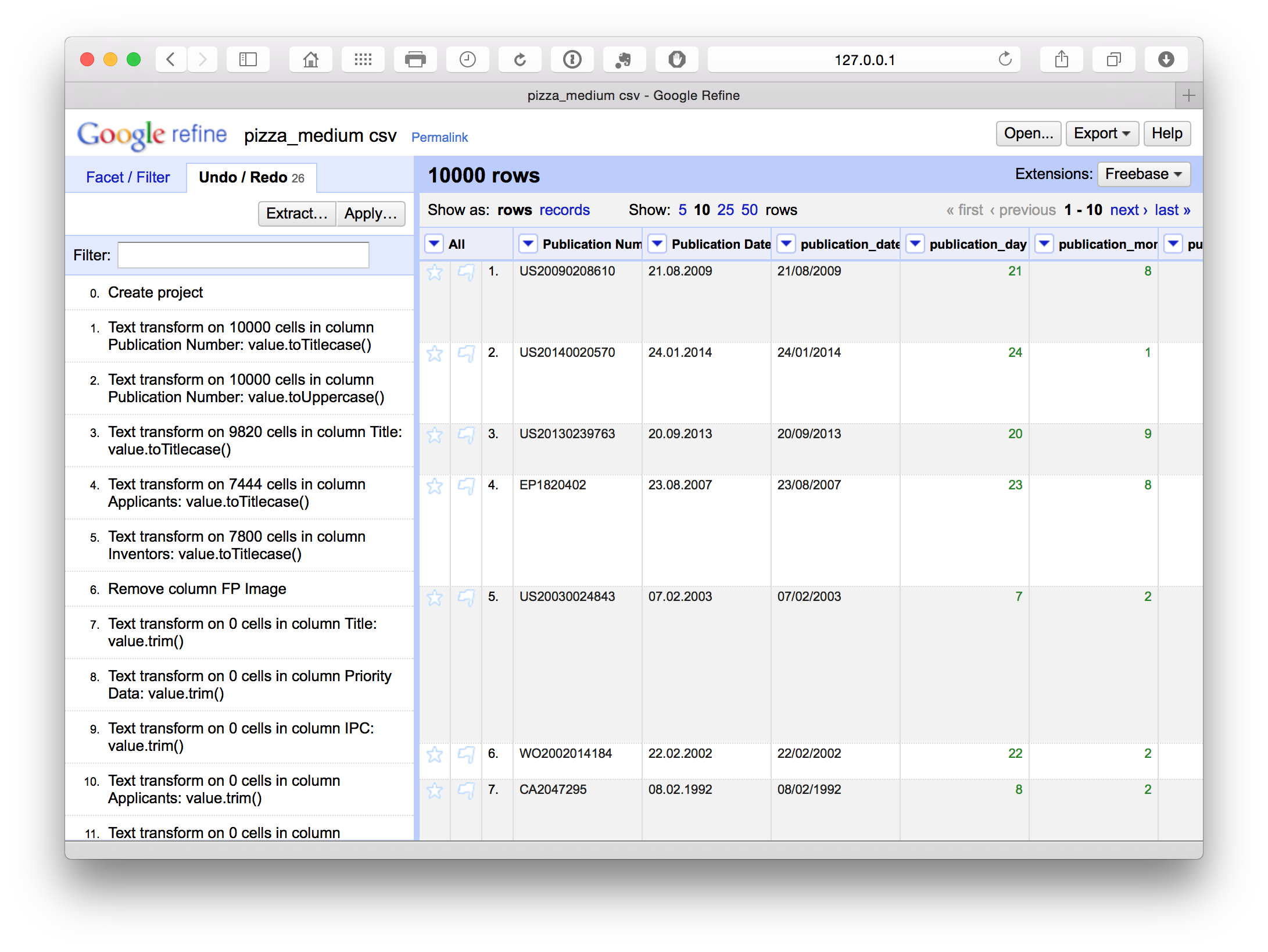This screenshot has height=952, width=1268.
Task: Star row 1 US20090208610
Action: tap(435, 272)
